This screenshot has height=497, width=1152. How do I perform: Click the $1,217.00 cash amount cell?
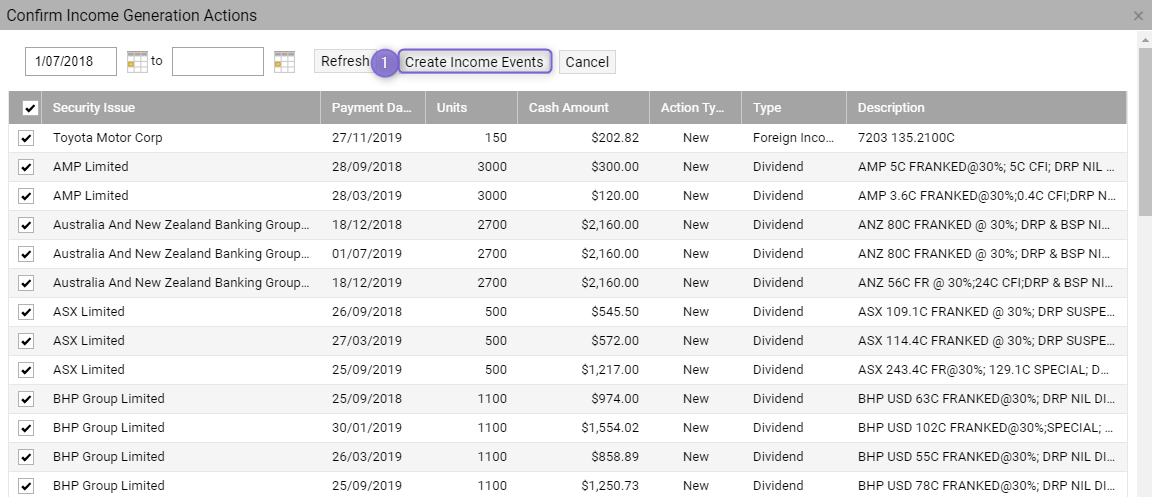coord(609,370)
